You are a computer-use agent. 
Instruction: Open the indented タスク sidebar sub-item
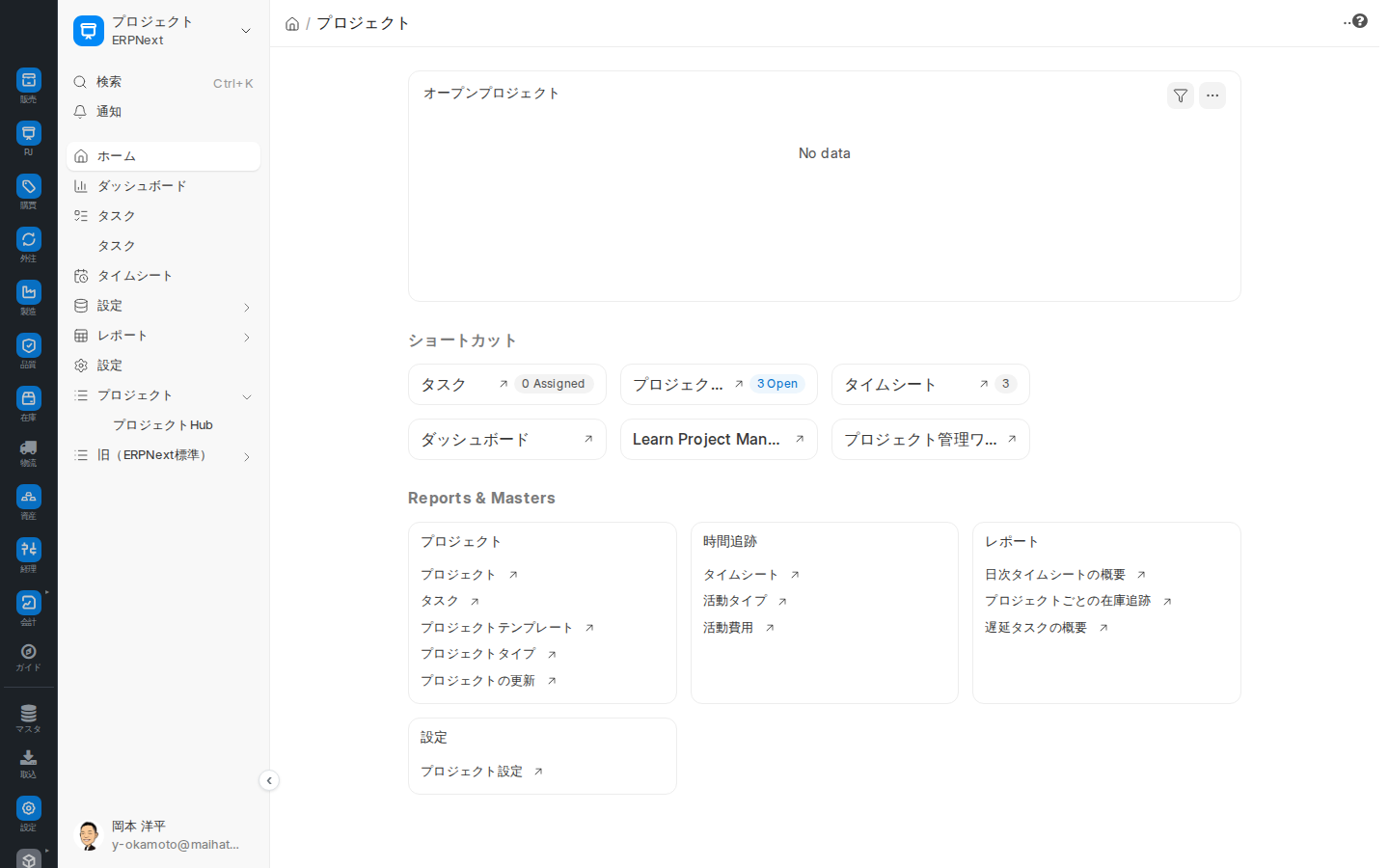click(163, 246)
